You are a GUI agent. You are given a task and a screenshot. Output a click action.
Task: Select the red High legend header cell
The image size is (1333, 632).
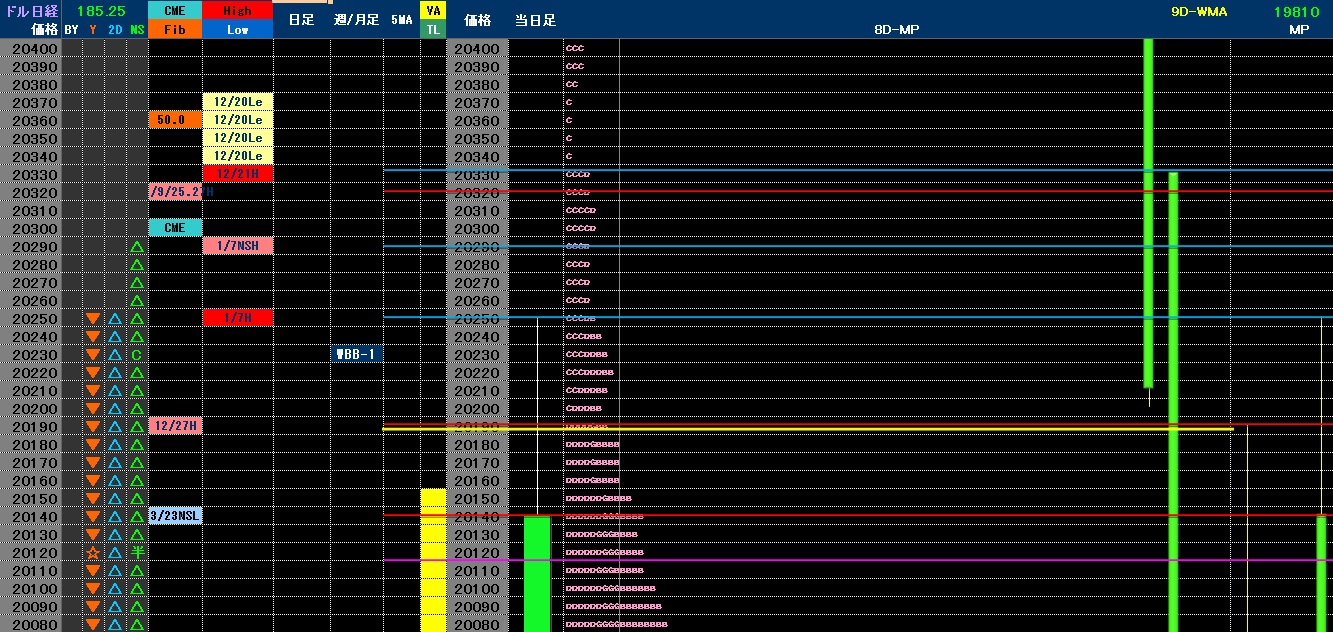click(x=237, y=11)
